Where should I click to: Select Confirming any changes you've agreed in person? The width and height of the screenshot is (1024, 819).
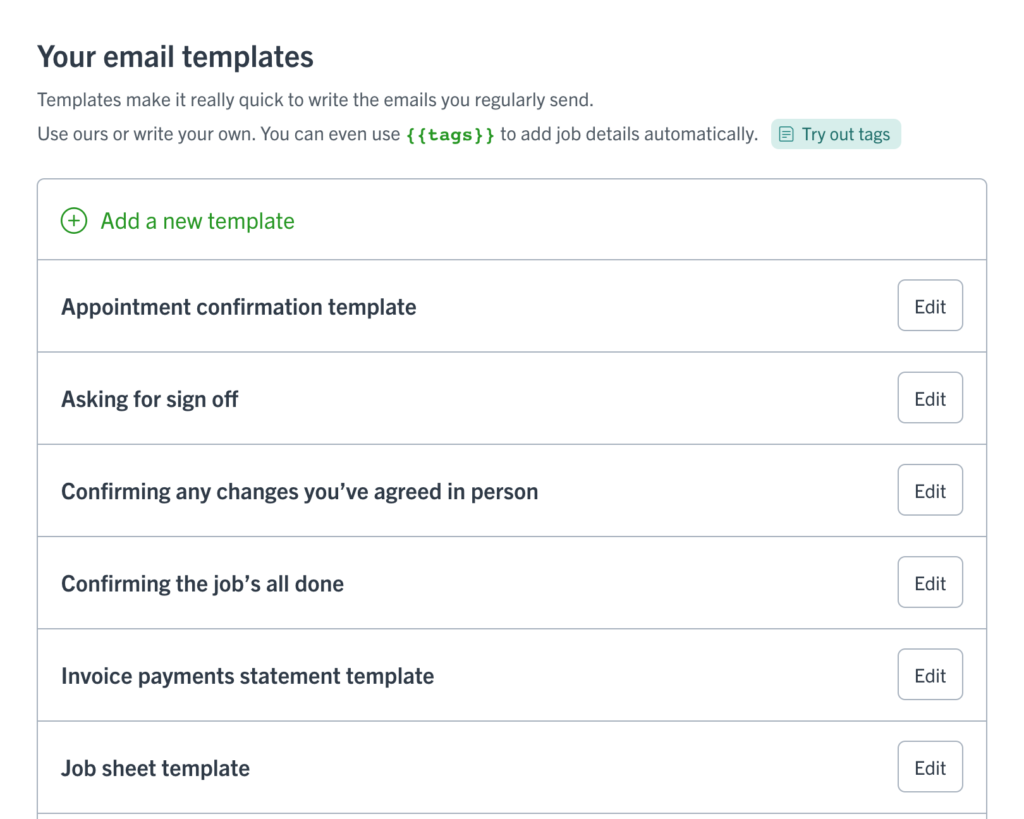coord(300,491)
